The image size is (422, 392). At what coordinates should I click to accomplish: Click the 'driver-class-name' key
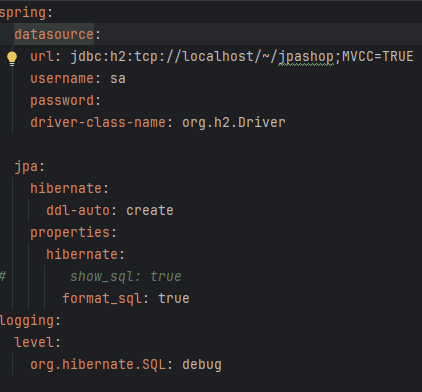[x=98, y=122]
